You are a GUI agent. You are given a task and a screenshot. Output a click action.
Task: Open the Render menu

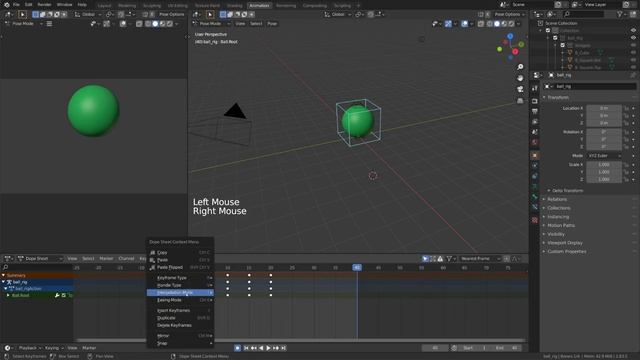[44, 5]
